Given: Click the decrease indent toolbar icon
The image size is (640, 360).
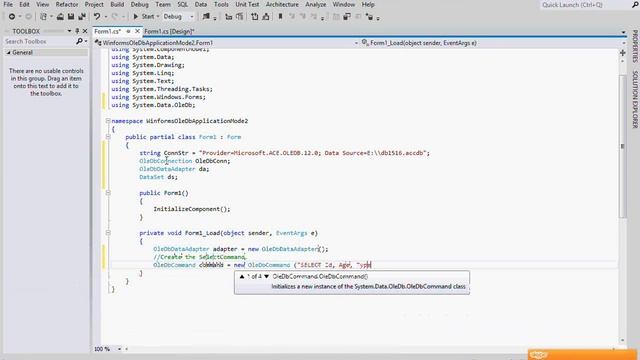Looking at the screenshot, I should [x=229, y=17].
